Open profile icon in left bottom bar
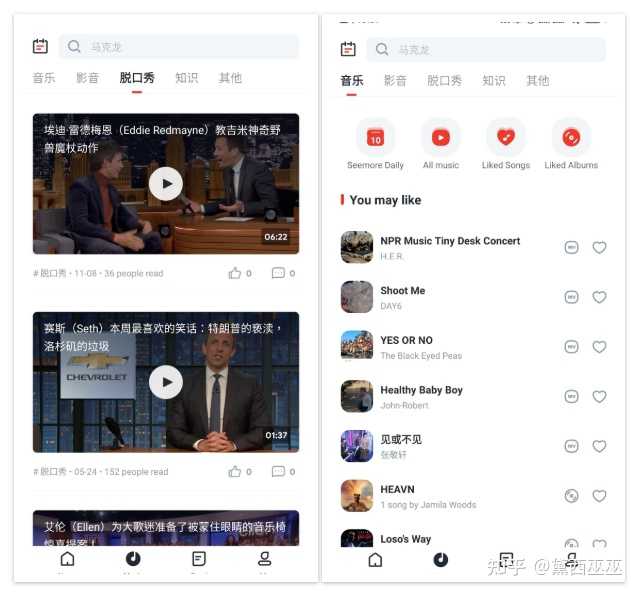 [264, 559]
